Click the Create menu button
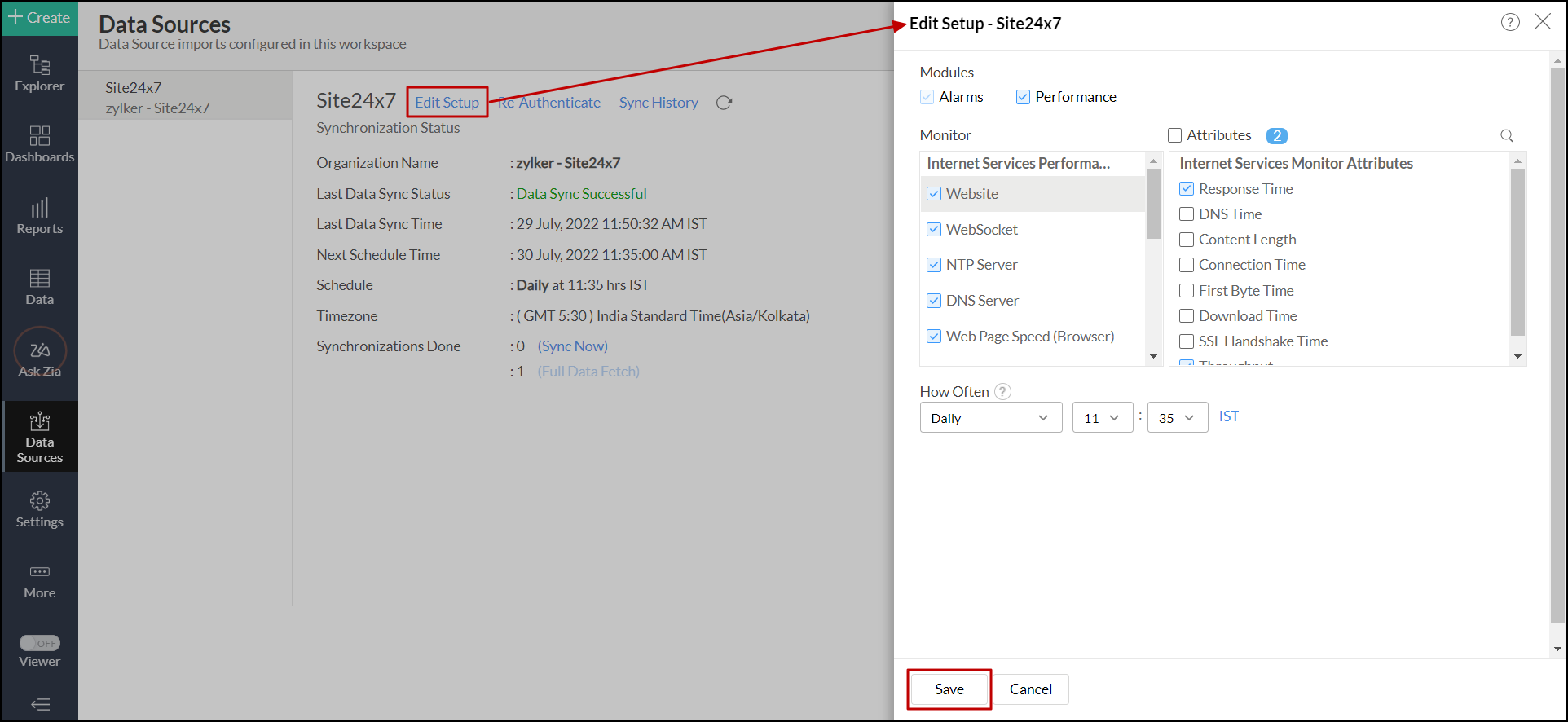The image size is (1568, 722). 39,18
